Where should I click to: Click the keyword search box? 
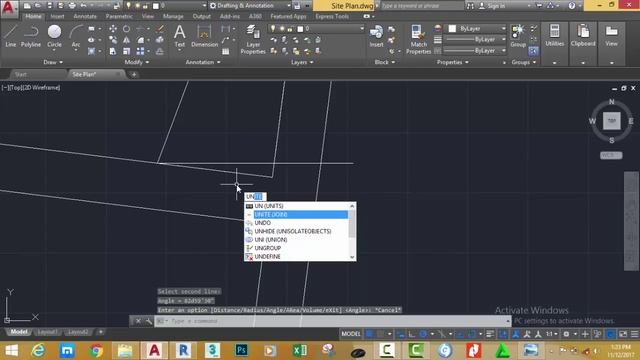point(422,6)
